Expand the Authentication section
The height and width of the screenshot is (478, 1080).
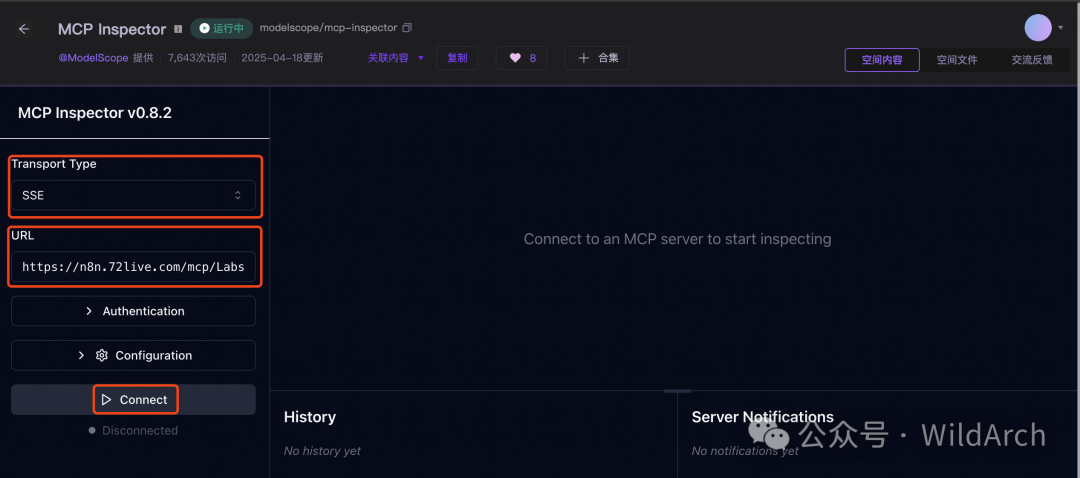pyautogui.click(x=133, y=311)
